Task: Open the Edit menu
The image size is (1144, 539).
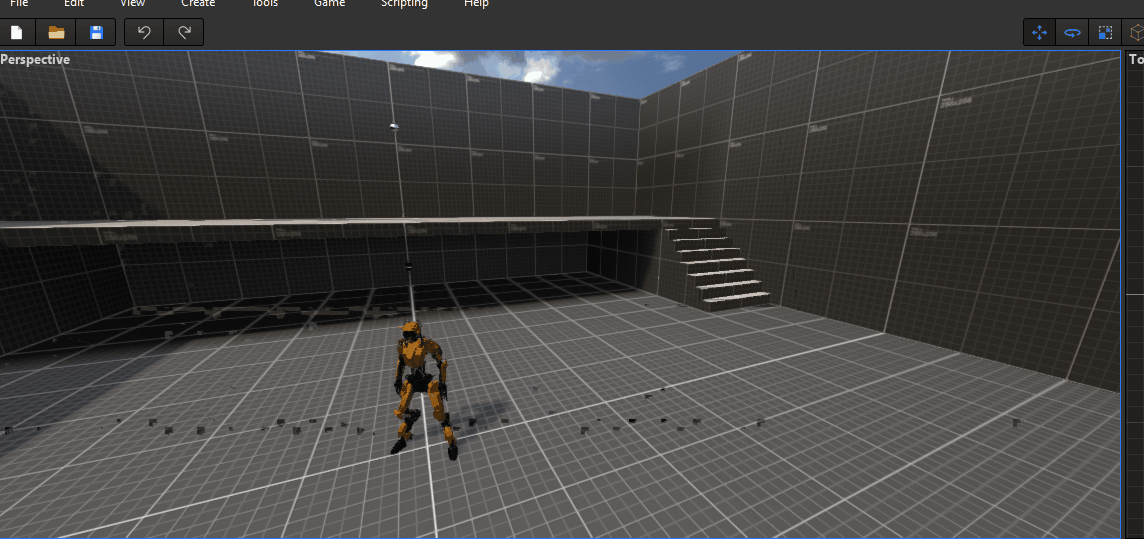Action: tap(74, 4)
